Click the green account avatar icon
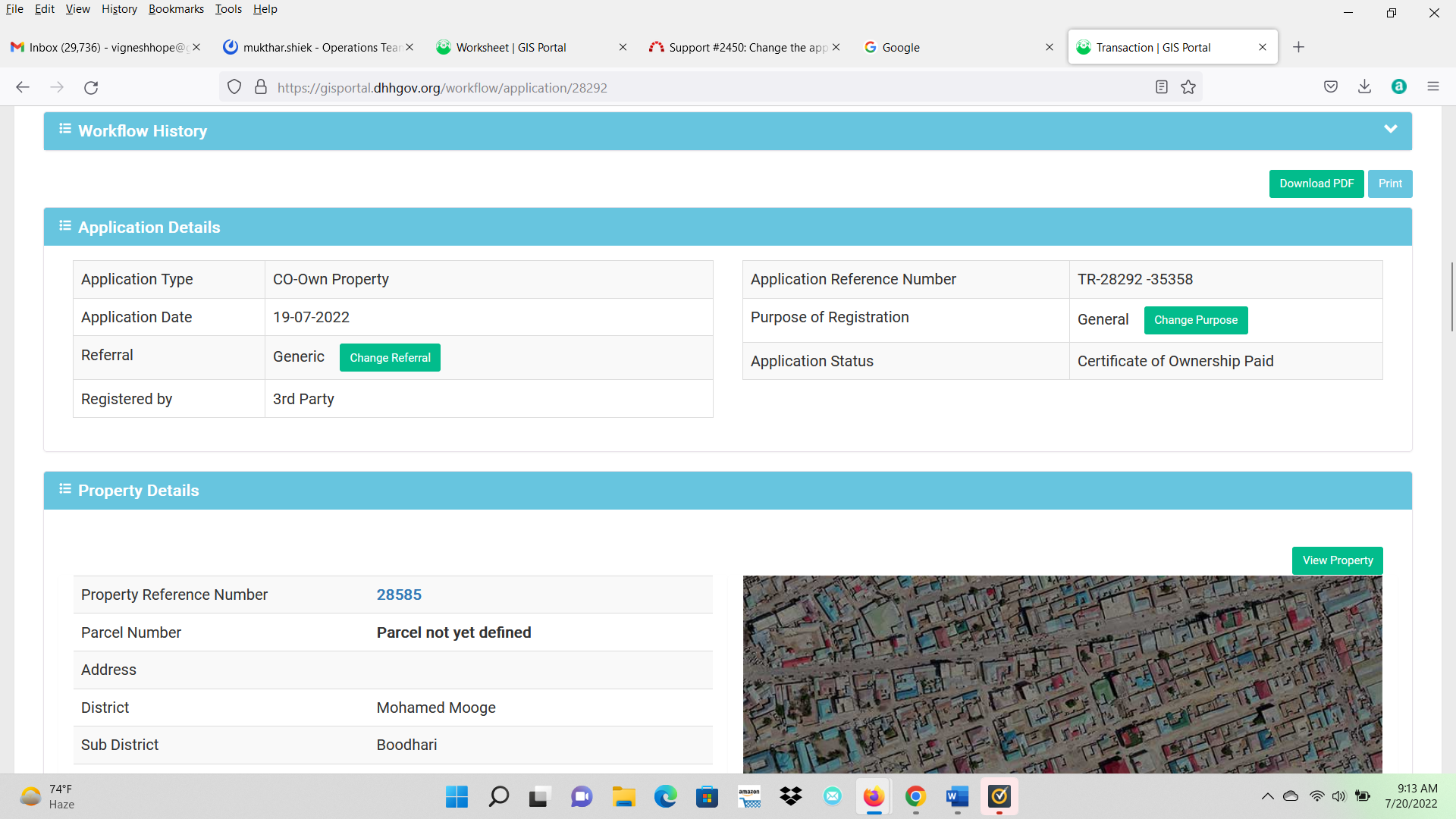The width and height of the screenshot is (1456, 819). pyautogui.click(x=1399, y=86)
